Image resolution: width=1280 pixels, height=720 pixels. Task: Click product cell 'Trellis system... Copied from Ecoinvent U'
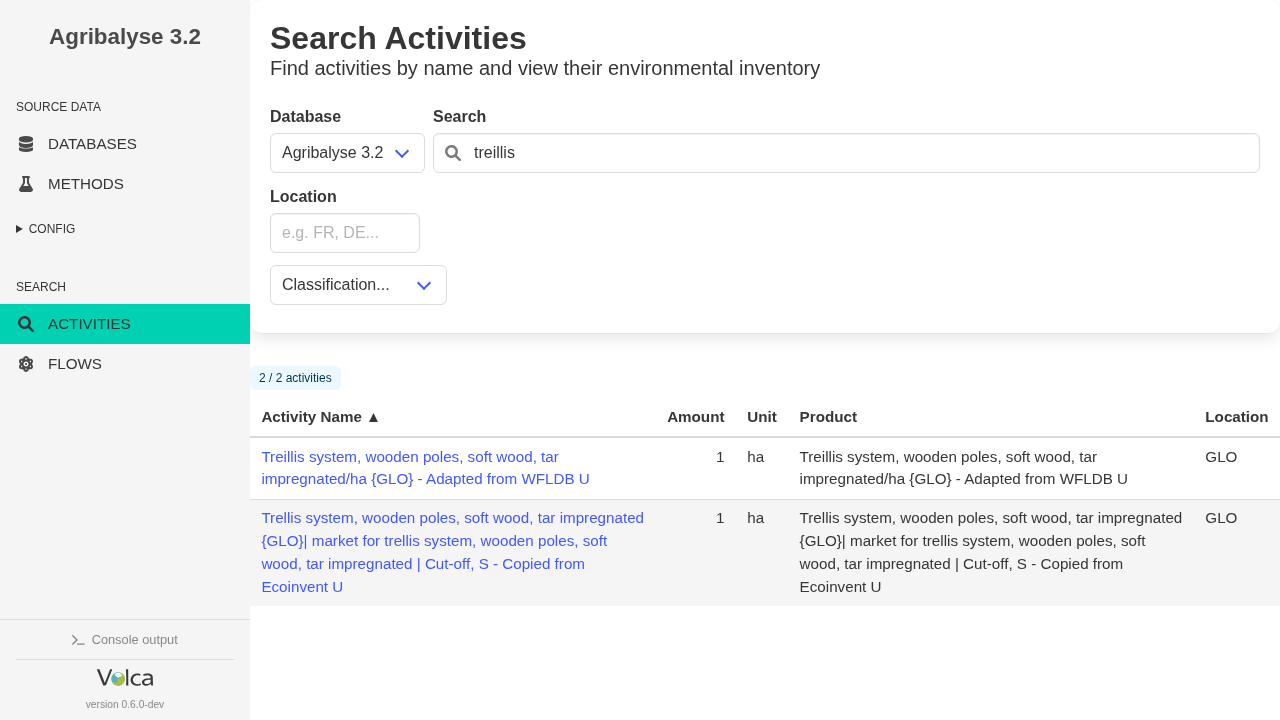click(991, 552)
